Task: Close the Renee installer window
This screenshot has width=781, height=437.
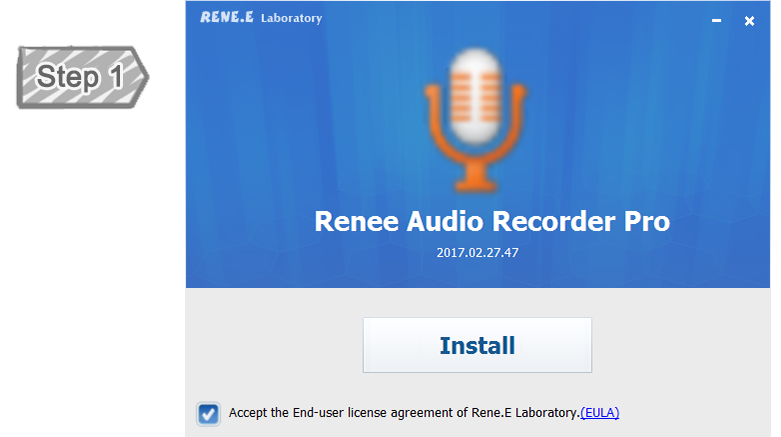Action: pos(749,21)
